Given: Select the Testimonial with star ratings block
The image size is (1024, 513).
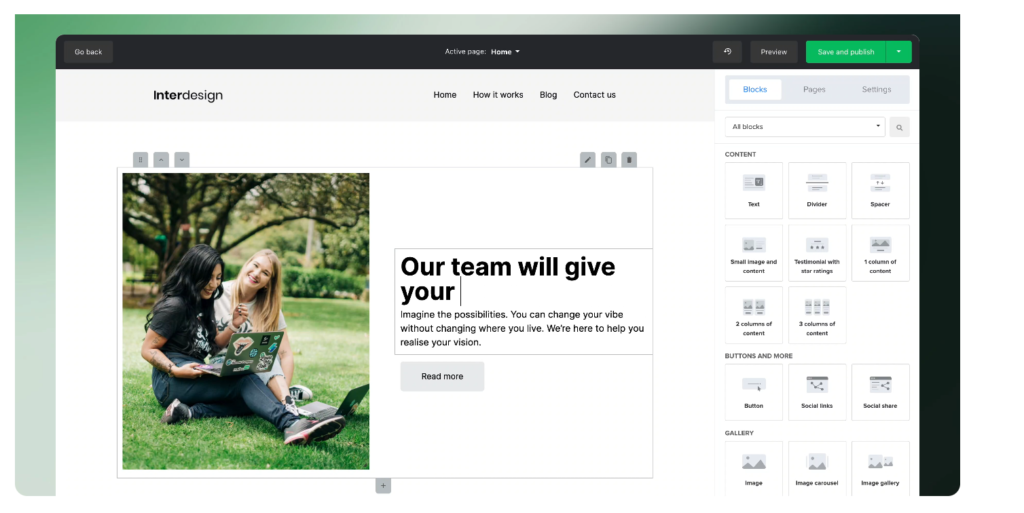Looking at the screenshot, I should pyautogui.click(x=817, y=253).
